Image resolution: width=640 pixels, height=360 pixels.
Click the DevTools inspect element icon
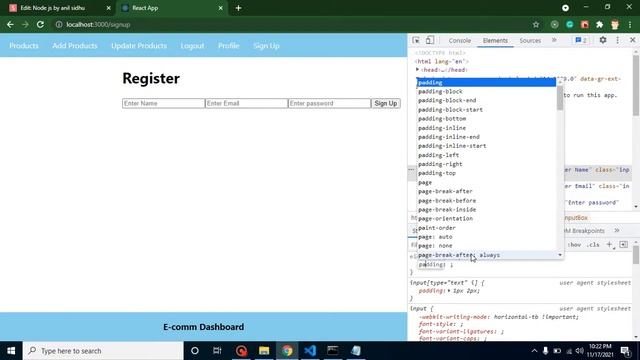pos(416,40)
